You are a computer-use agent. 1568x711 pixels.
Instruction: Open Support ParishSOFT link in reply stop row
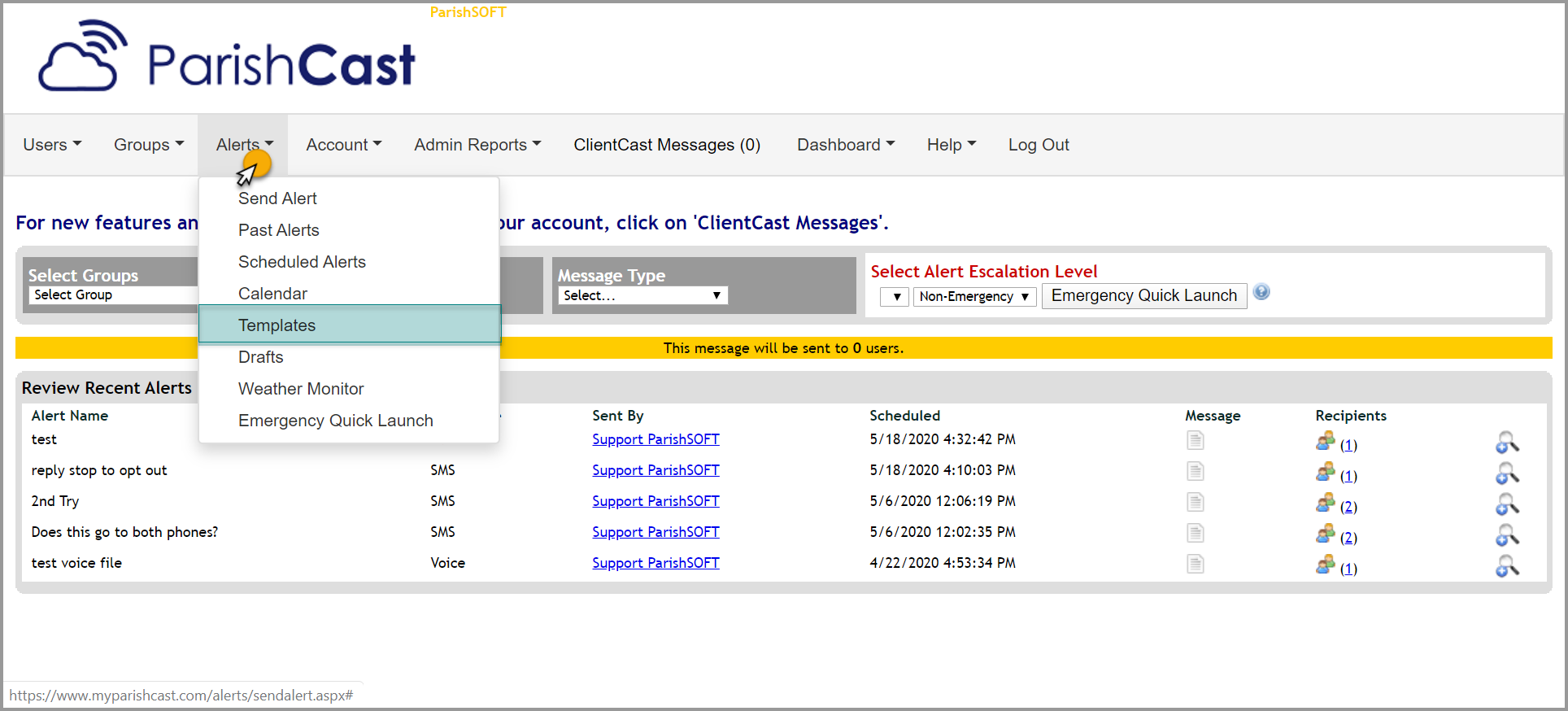click(656, 470)
